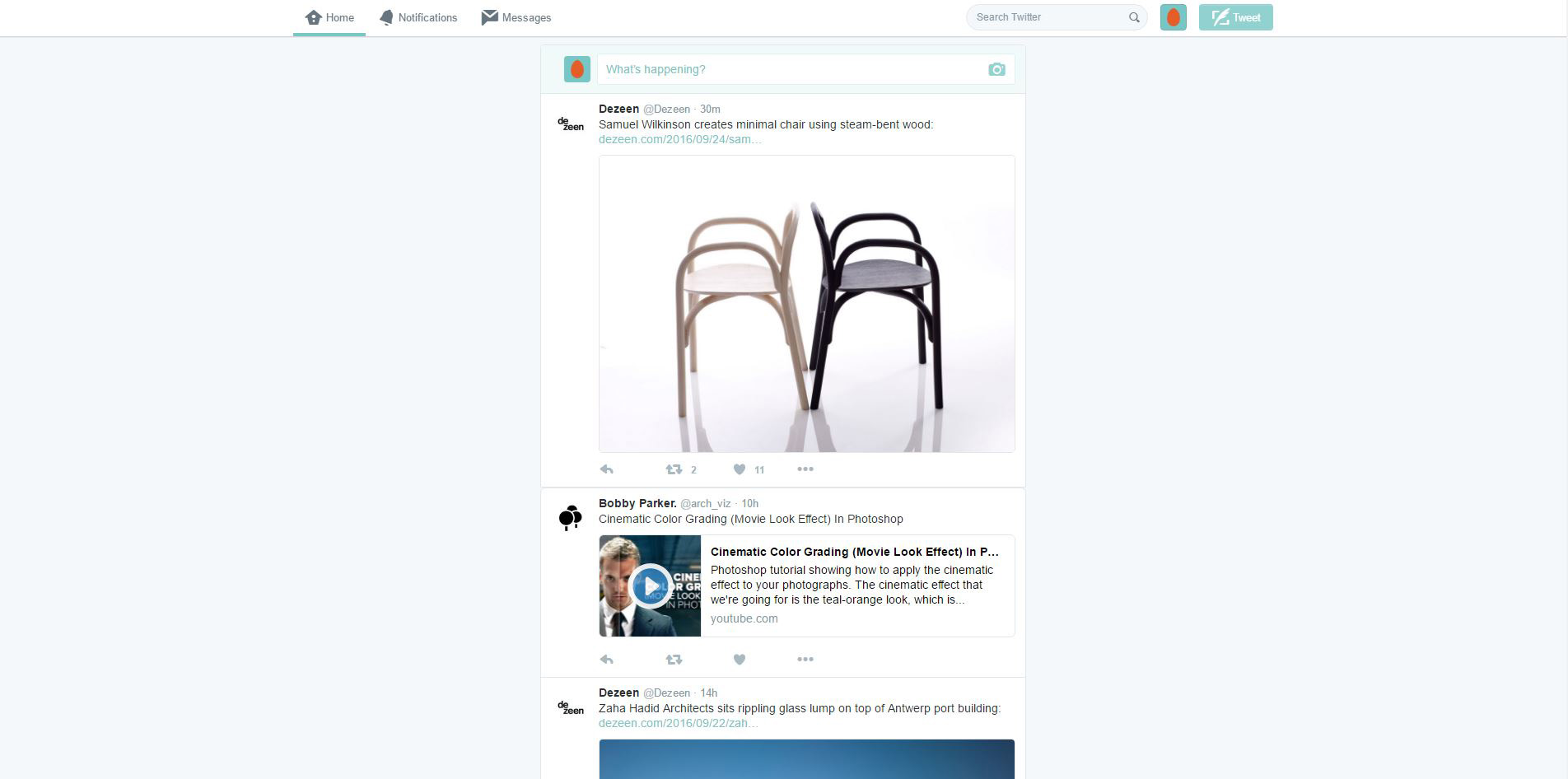1568x779 pixels.
Task: Open the 10h timestamp on Bobby Parker tweet
Action: tap(749, 503)
